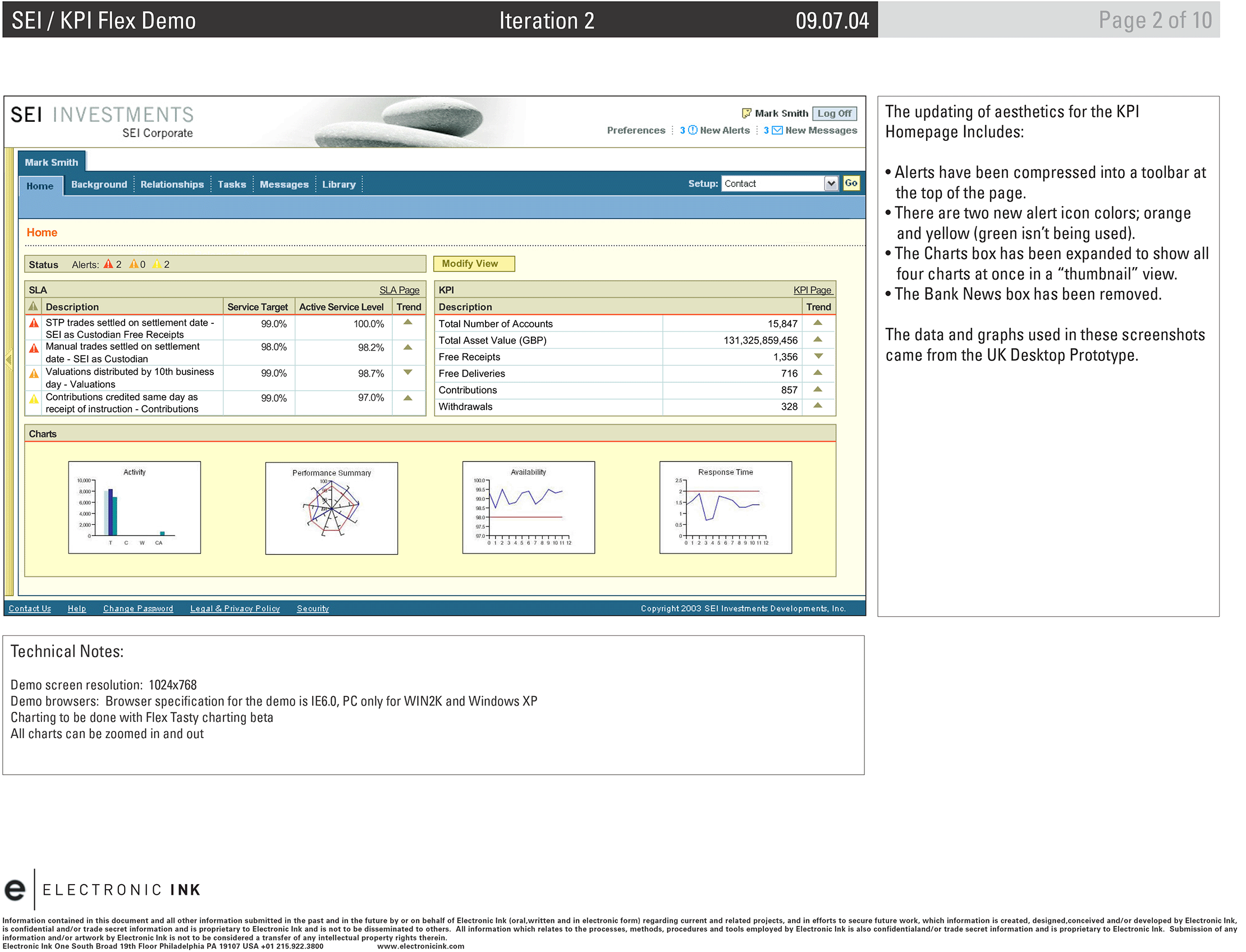1246x952 pixels.
Task: Click trend arrow for Contributions credited SLA row
Action: [x=407, y=398]
